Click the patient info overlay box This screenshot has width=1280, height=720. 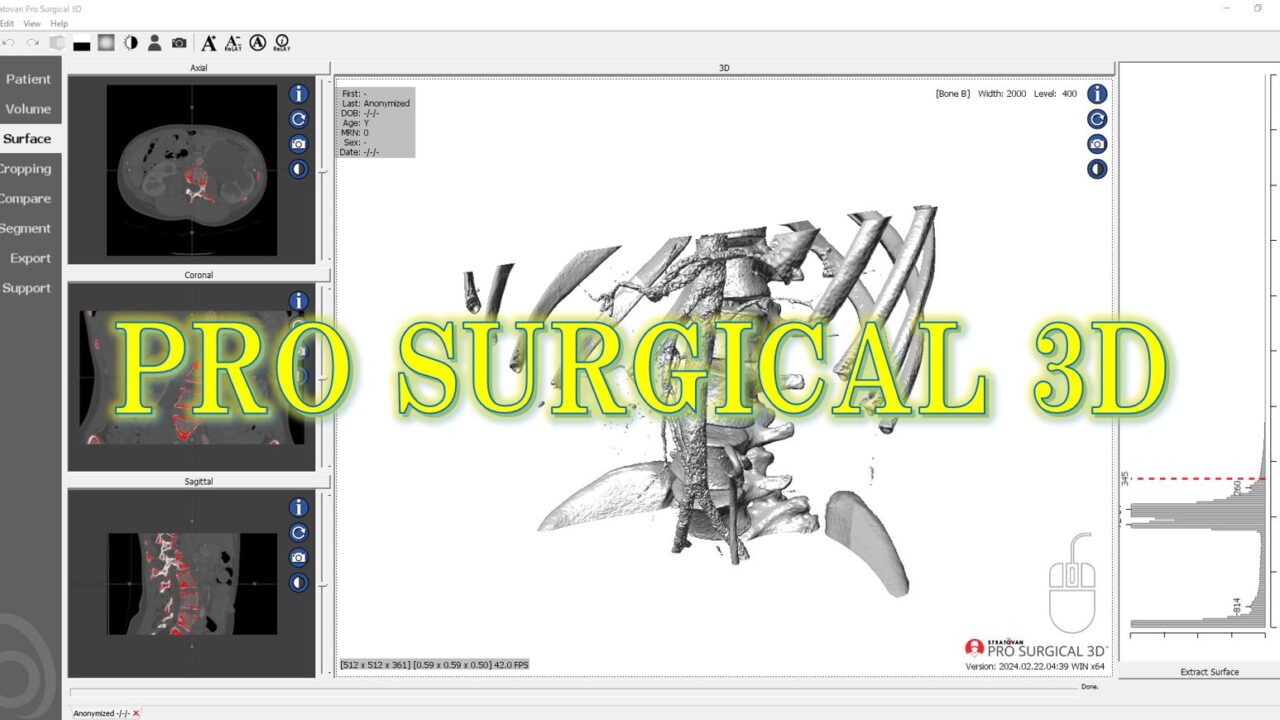(376, 122)
